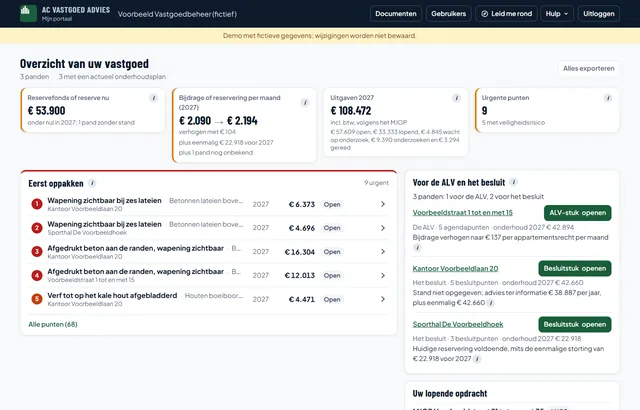Expand row Wapening zichtbaar at Kantoor Voorbeeldlaan 20
The height and width of the screenshot is (410, 640).
point(383,204)
